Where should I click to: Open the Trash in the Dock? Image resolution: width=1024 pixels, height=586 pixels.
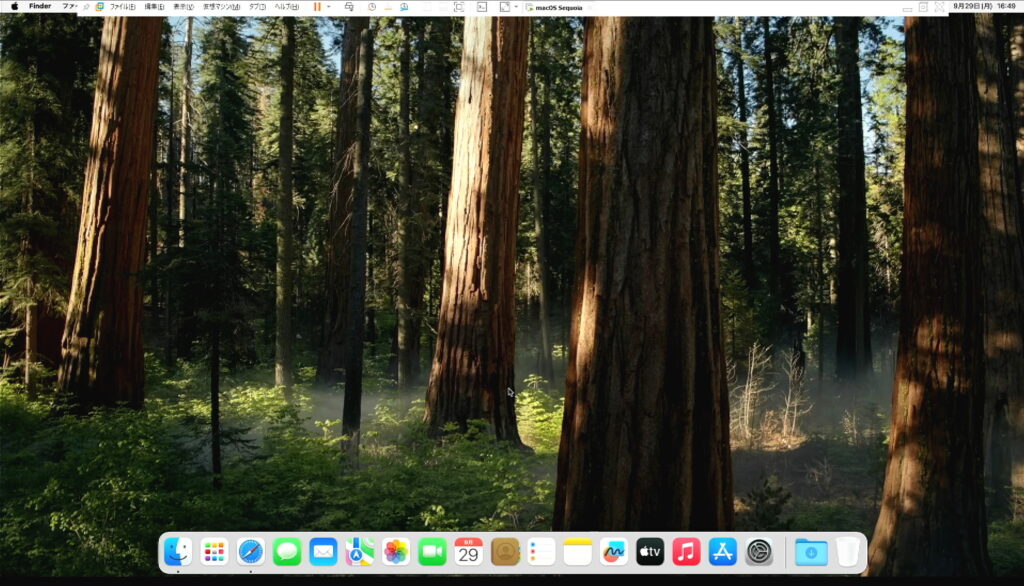(848, 551)
